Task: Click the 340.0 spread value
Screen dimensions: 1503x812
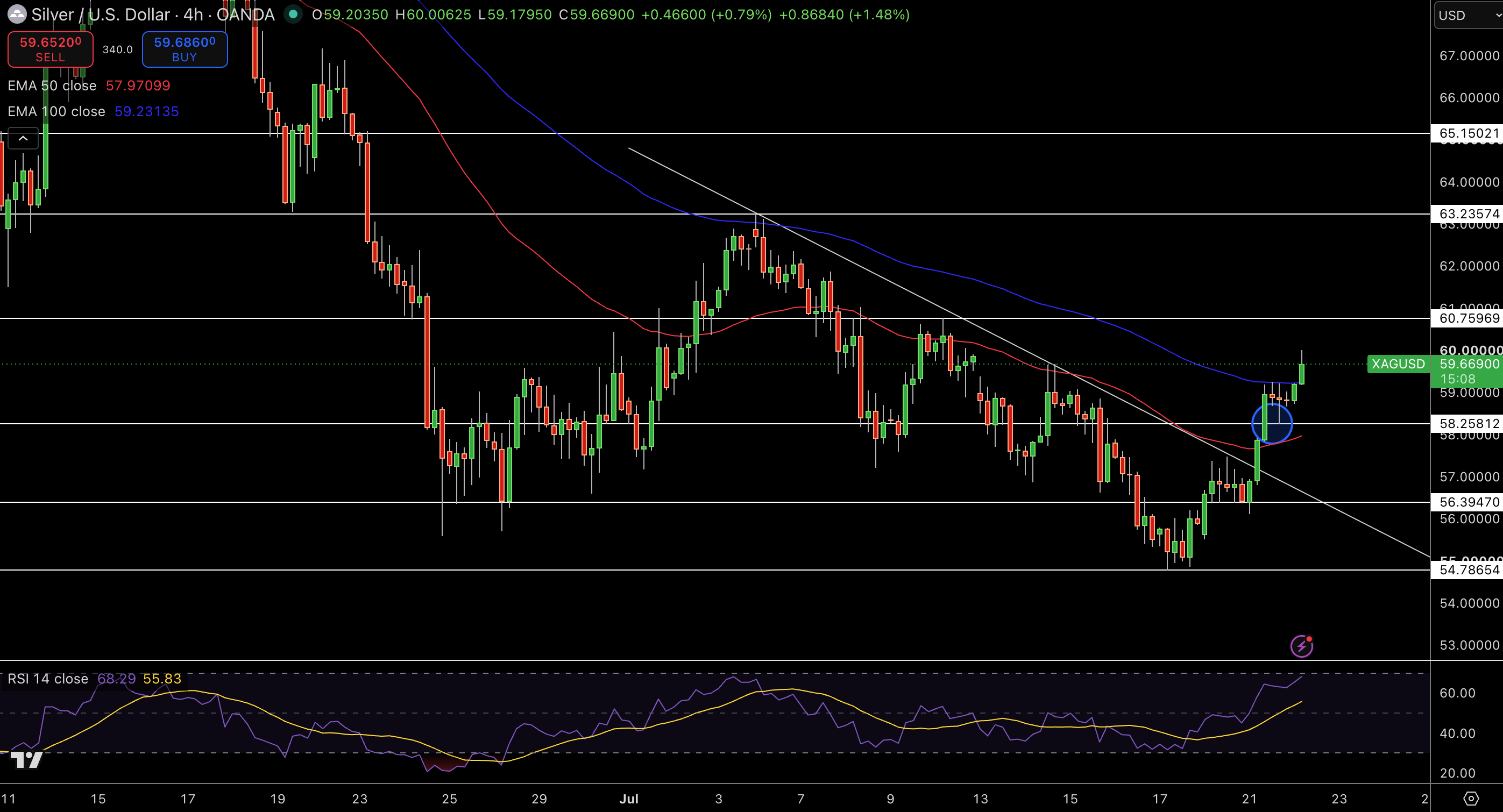Action: point(117,49)
